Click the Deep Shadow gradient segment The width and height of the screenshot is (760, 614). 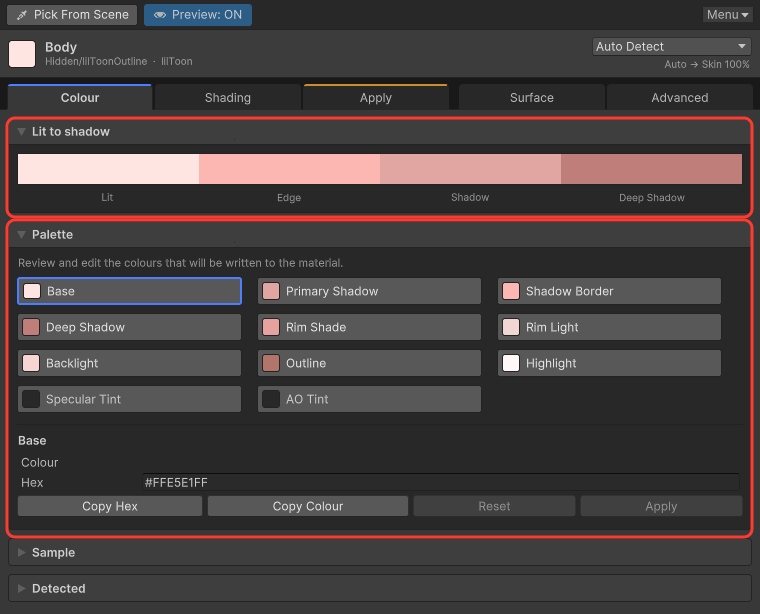click(651, 169)
